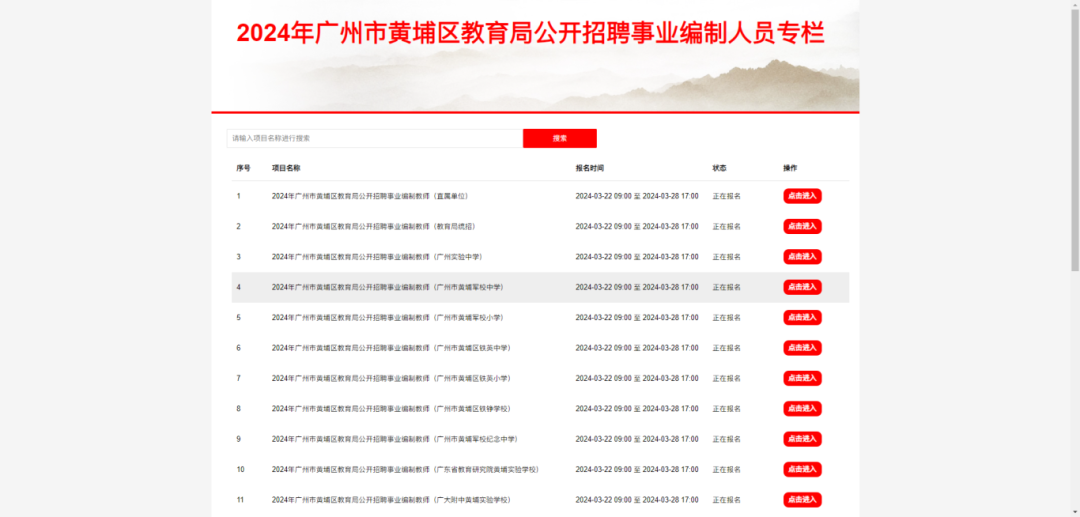This screenshot has width=1080, height=517.
Task: Click 点击进入 for 铁英中学 row 6
Action: [802, 348]
